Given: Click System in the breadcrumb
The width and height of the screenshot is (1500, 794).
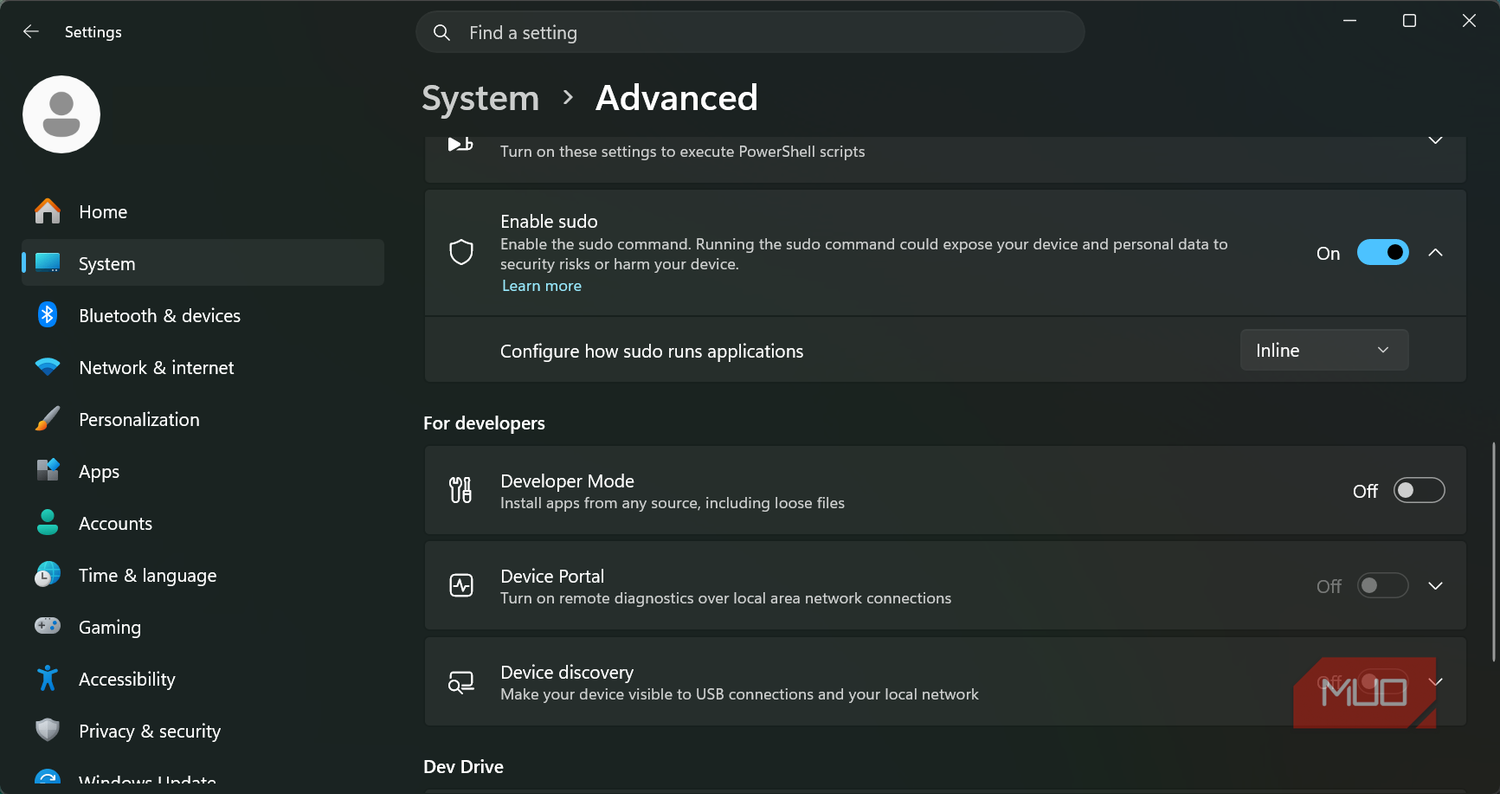Looking at the screenshot, I should click(x=480, y=98).
